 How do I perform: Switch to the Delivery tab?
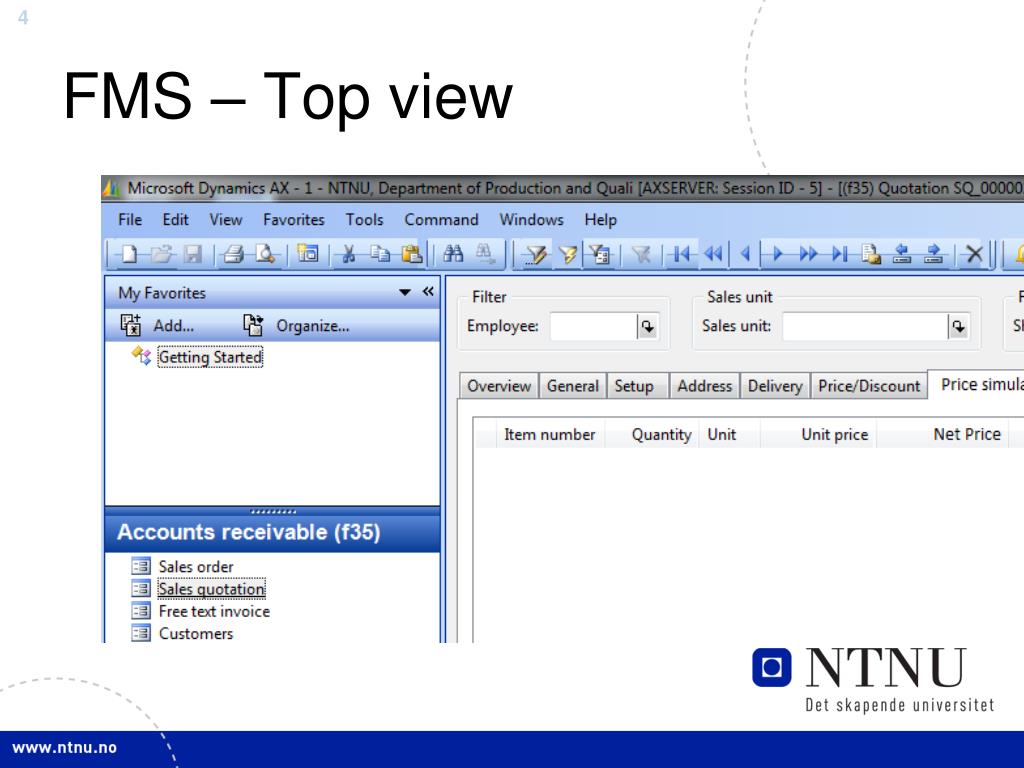775,386
